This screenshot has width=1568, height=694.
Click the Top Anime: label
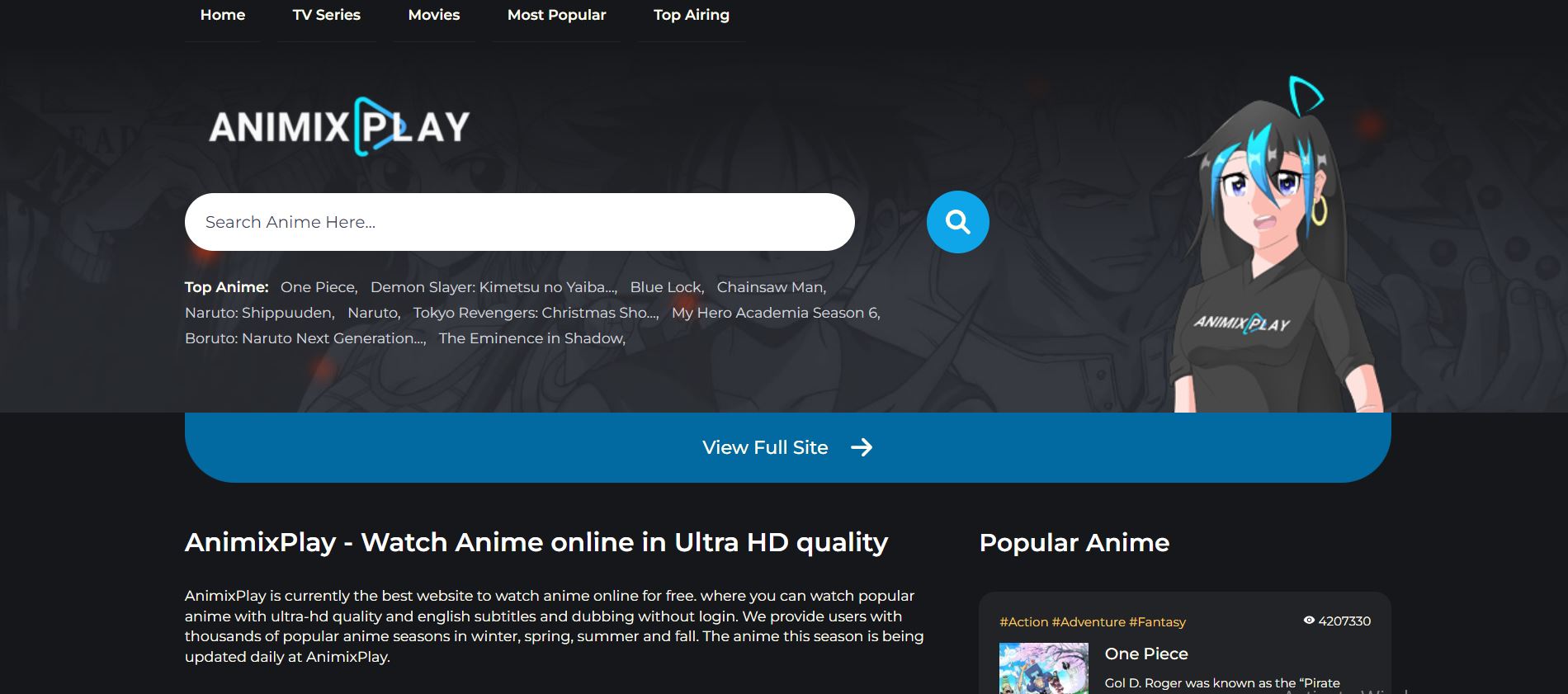coord(227,287)
